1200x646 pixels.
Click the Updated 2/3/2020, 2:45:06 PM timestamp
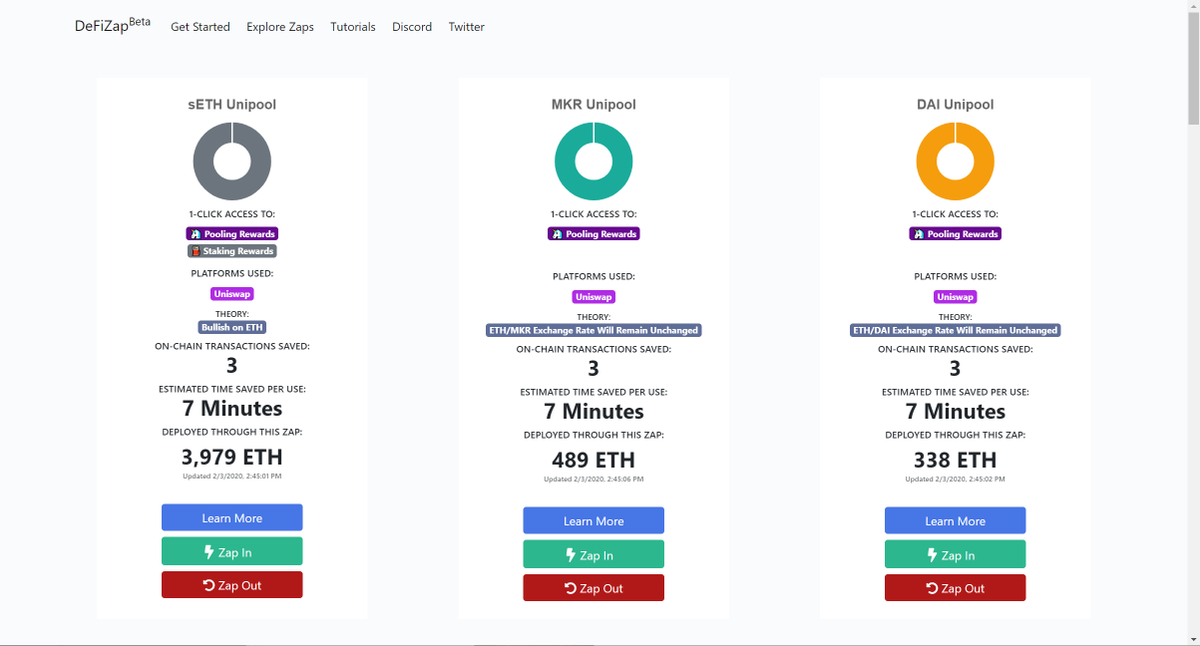(x=594, y=479)
